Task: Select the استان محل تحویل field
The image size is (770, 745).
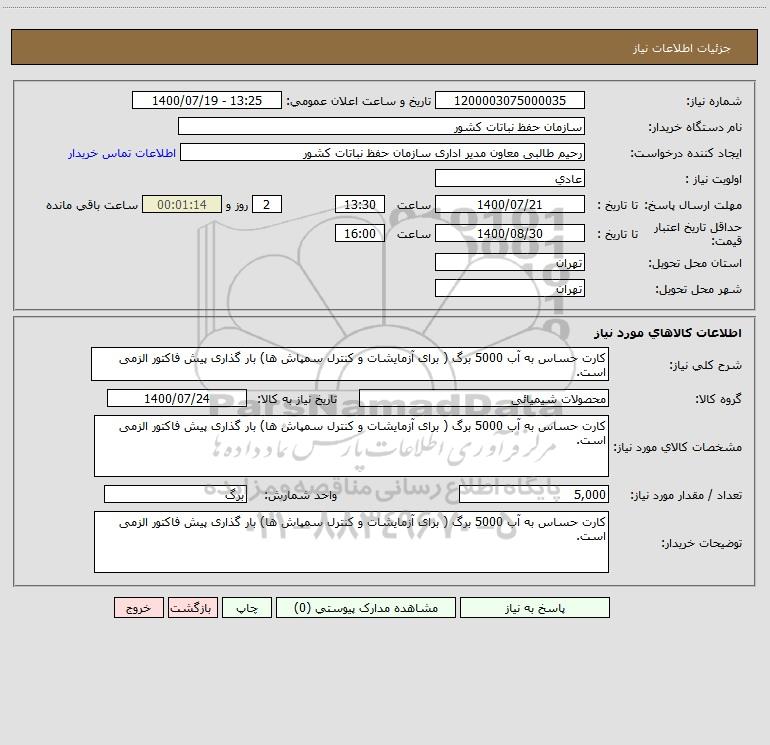Action: coord(510,262)
